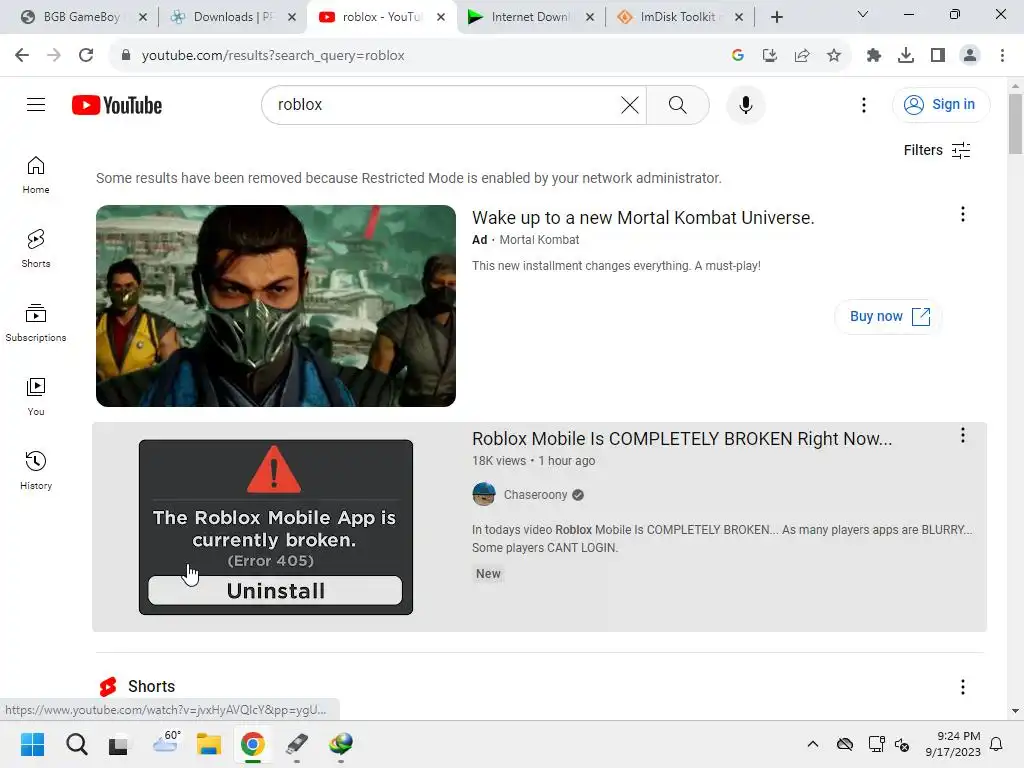Open the YouTube hamburger guide menu

point(36,104)
